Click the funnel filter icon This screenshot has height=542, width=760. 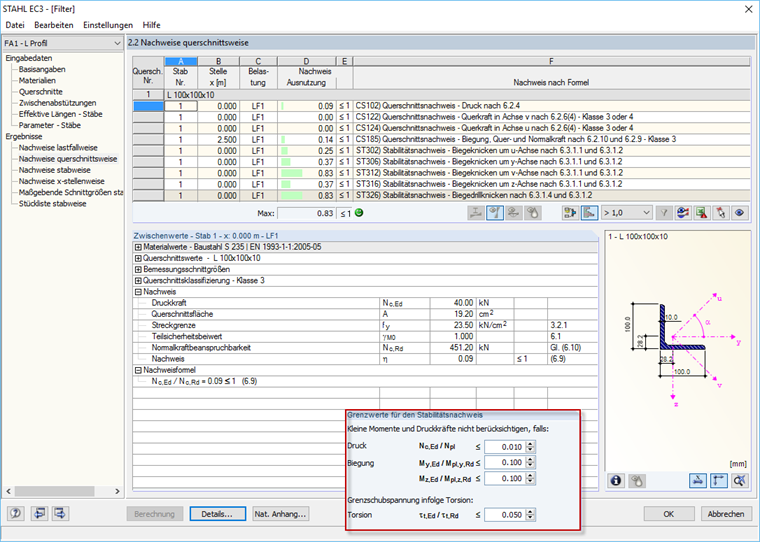tap(664, 213)
